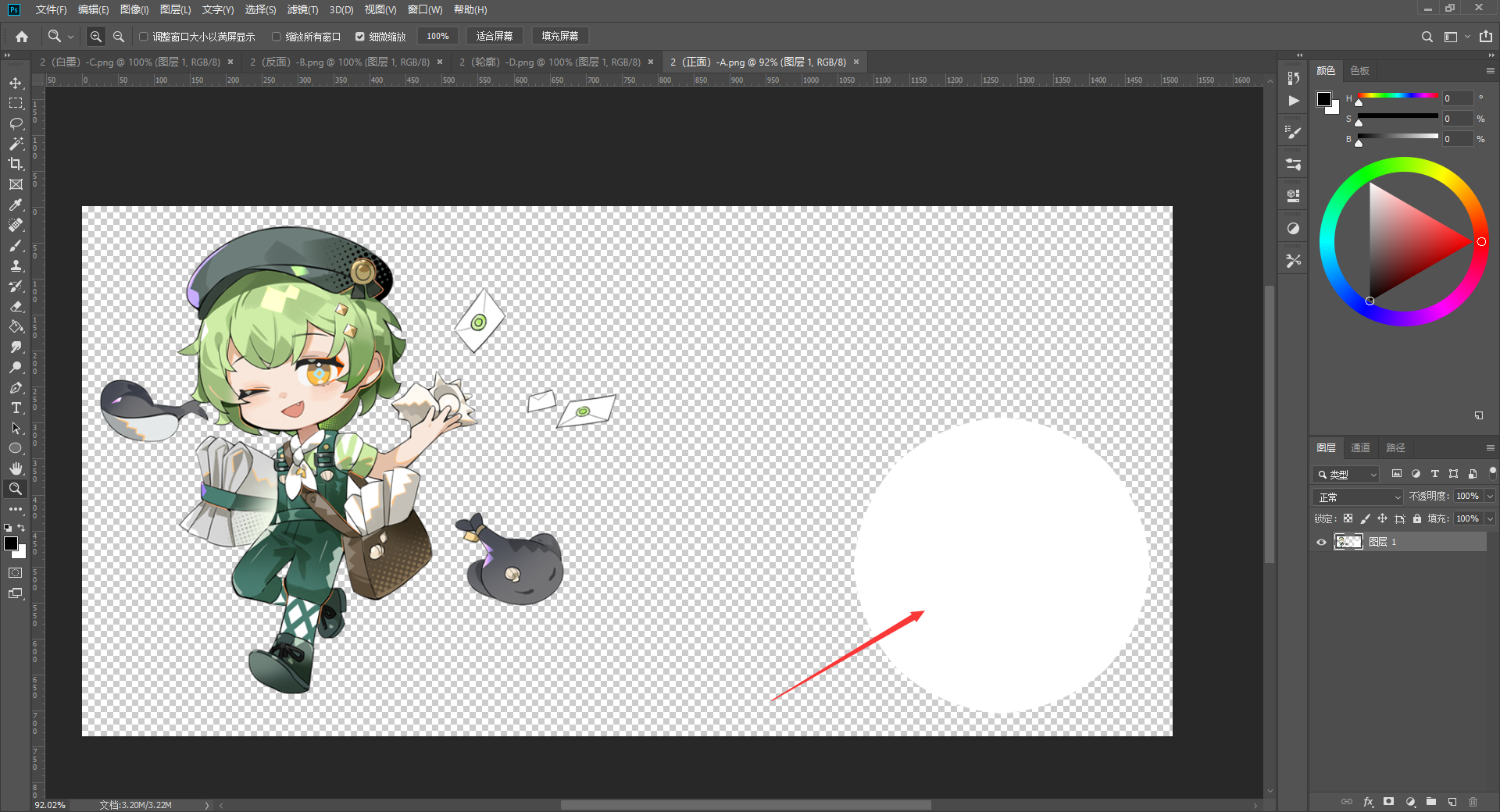
Task: Click the foreground color swatch in Color panel
Action: coord(1324,99)
